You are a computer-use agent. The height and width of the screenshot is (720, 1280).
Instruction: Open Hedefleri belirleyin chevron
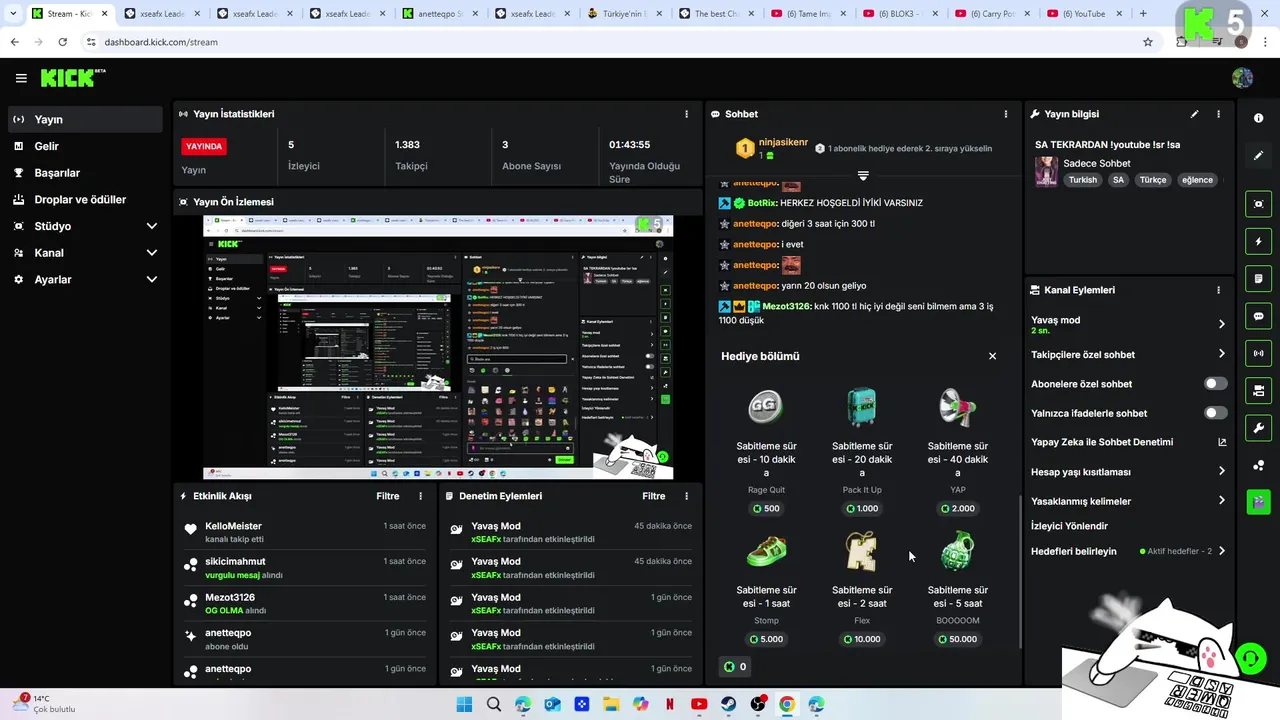point(1221,551)
